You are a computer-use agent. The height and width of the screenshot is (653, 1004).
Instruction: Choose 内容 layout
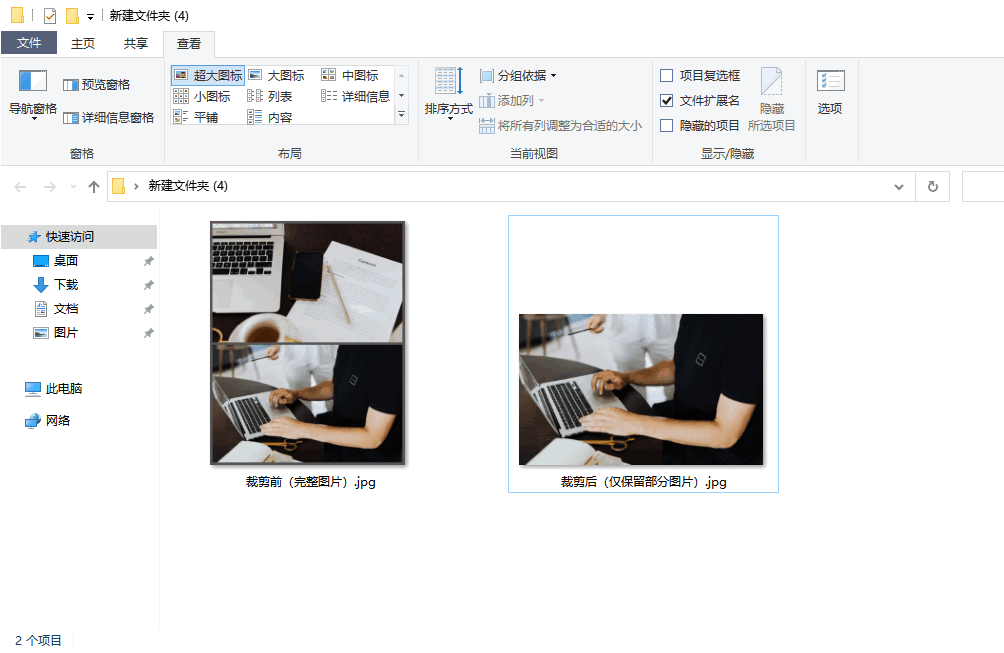[x=270, y=117]
